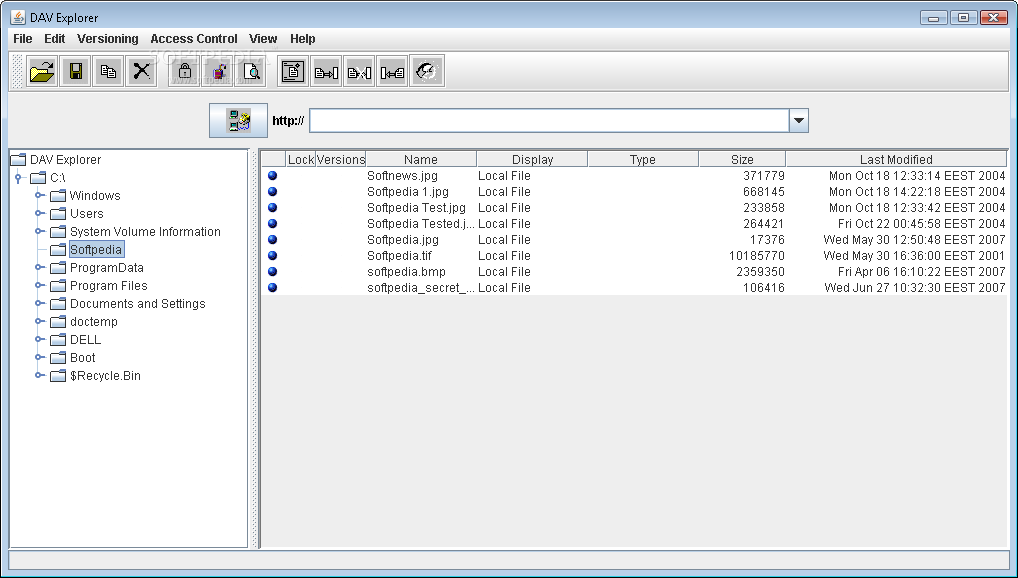
Task: Click the toolbar drag grip handle
Action: pos(18,71)
